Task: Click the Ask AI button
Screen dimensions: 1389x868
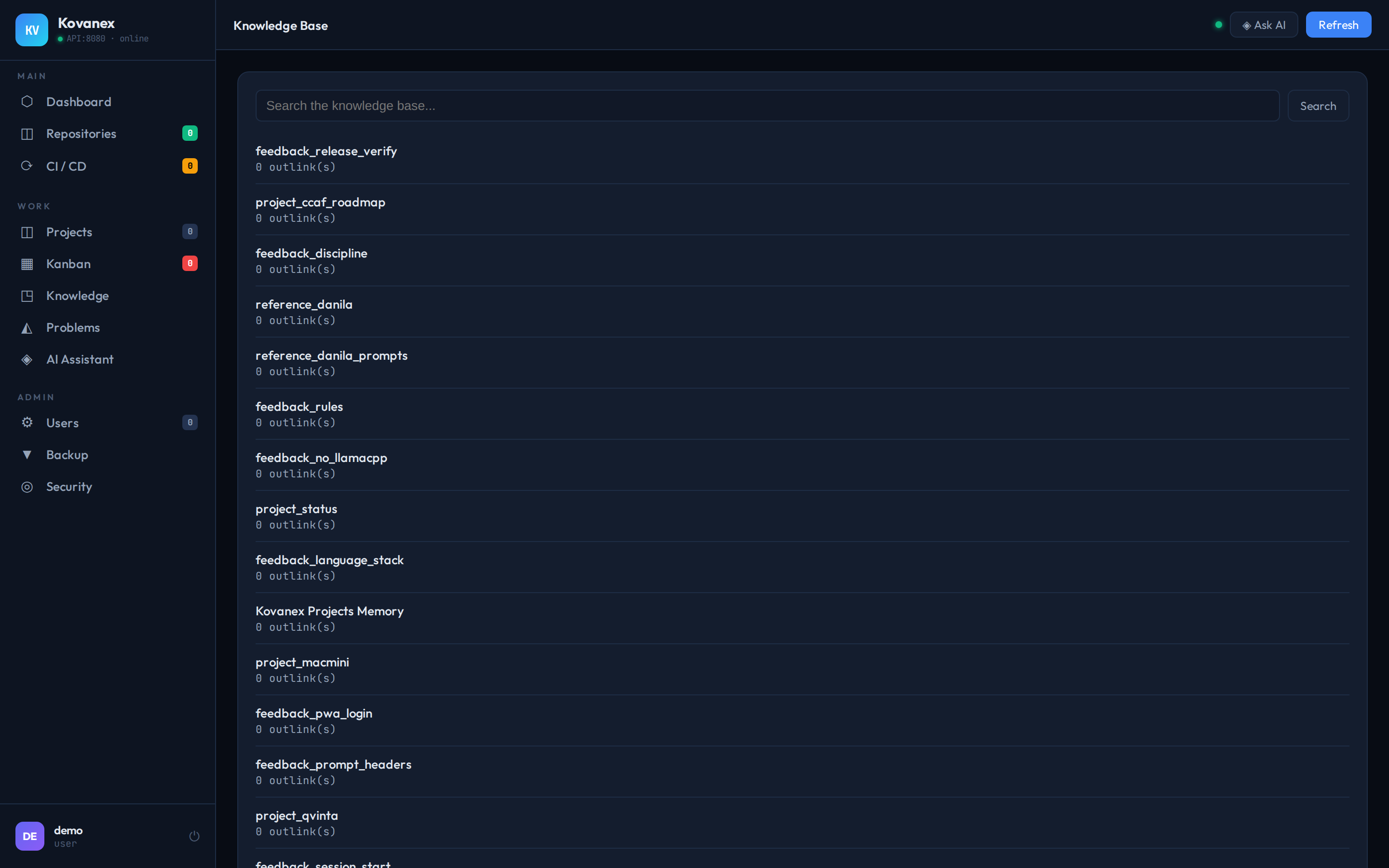Action: point(1263,25)
